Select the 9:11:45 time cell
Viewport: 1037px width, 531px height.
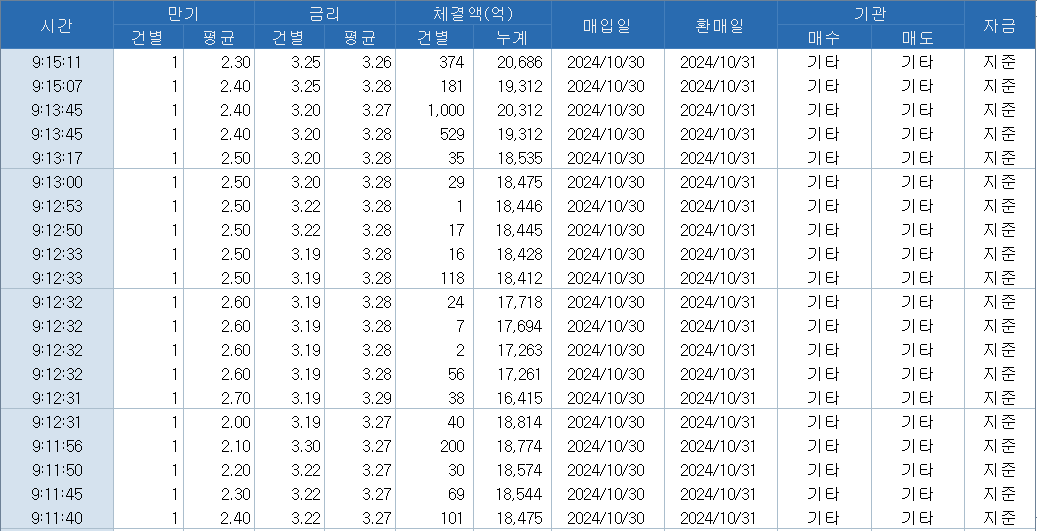pos(56,494)
